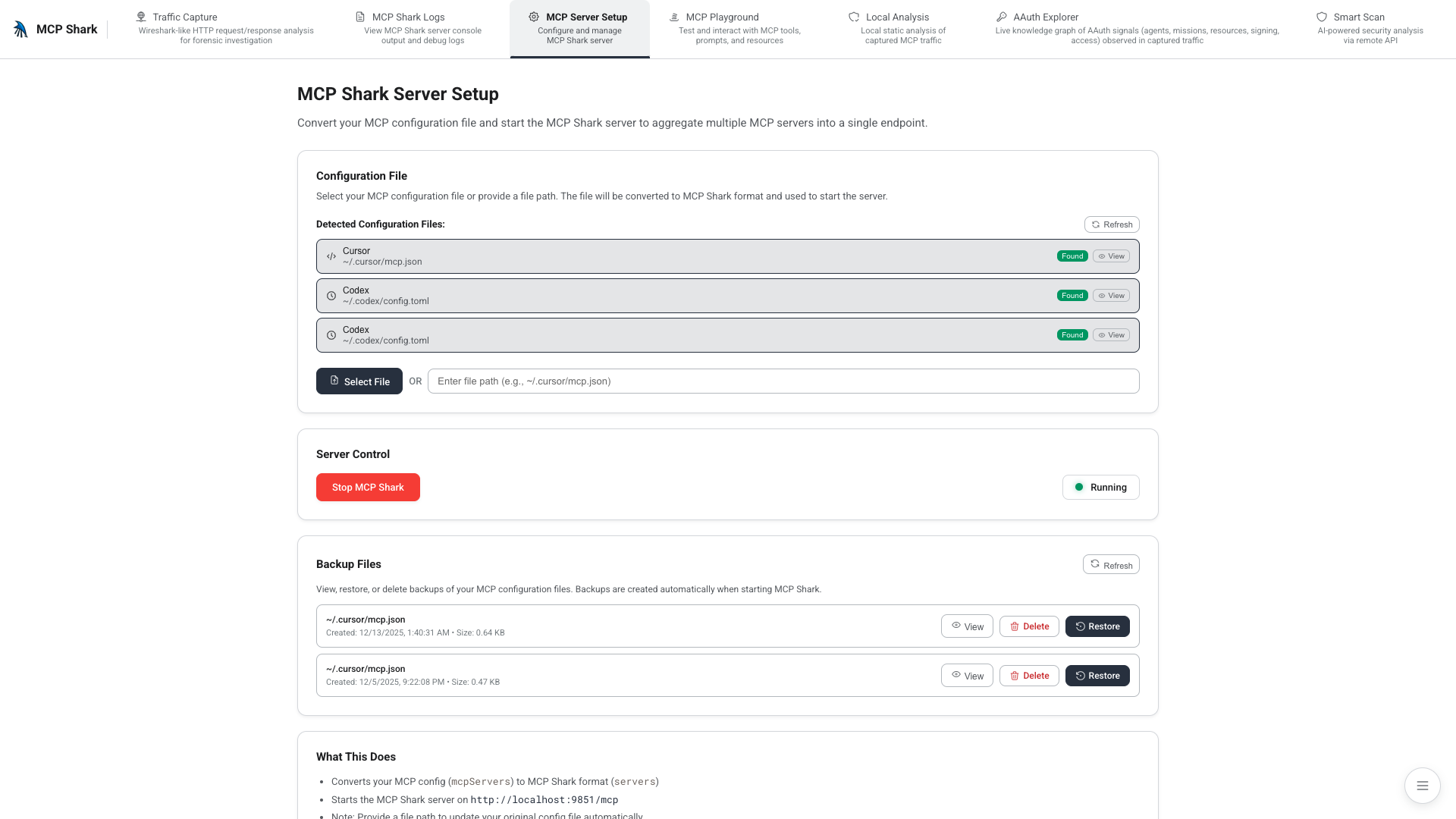View the 12/13/2025 backup file
This screenshot has width=1456, height=819.
pos(967,626)
